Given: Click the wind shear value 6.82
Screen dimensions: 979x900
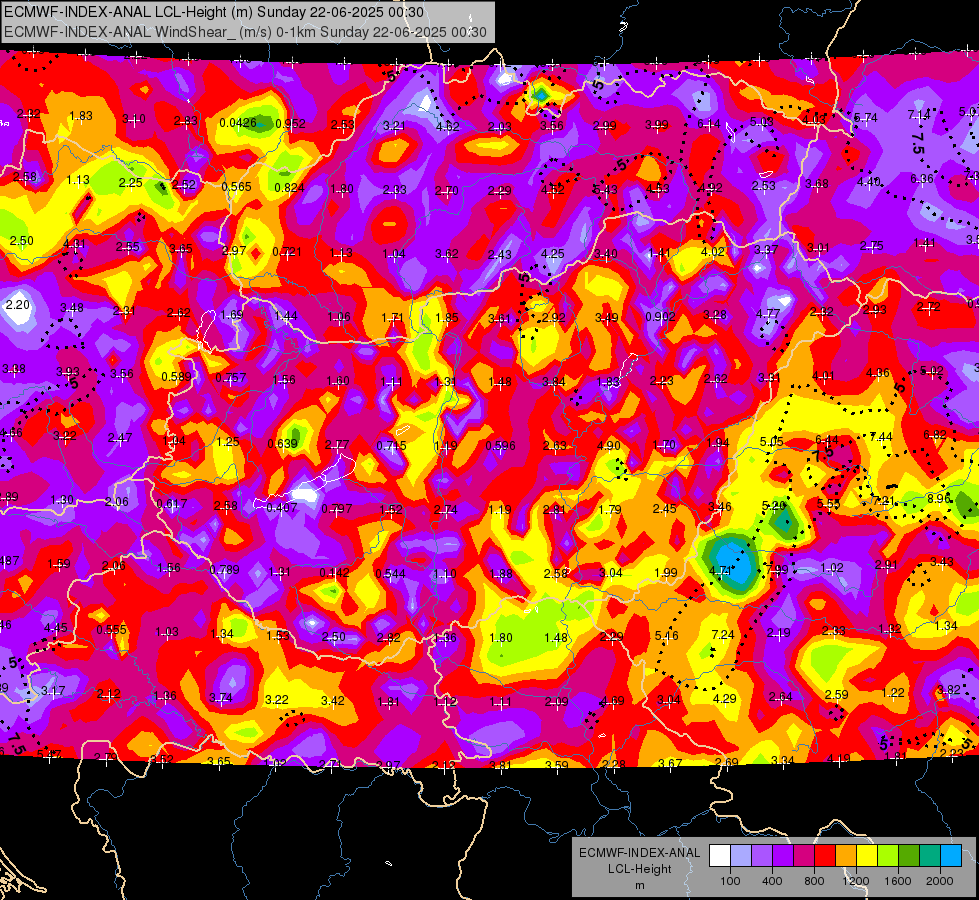Looking at the screenshot, I should [x=935, y=434].
